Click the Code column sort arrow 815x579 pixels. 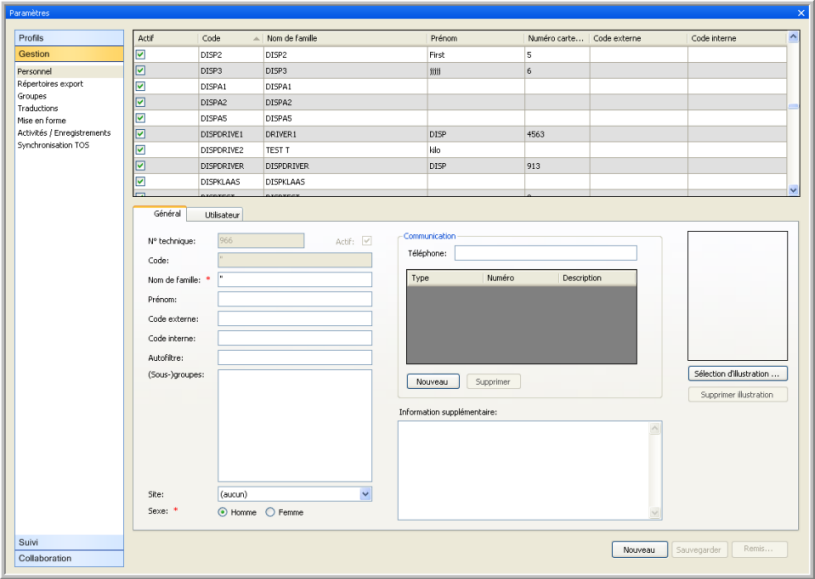tap(256, 38)
